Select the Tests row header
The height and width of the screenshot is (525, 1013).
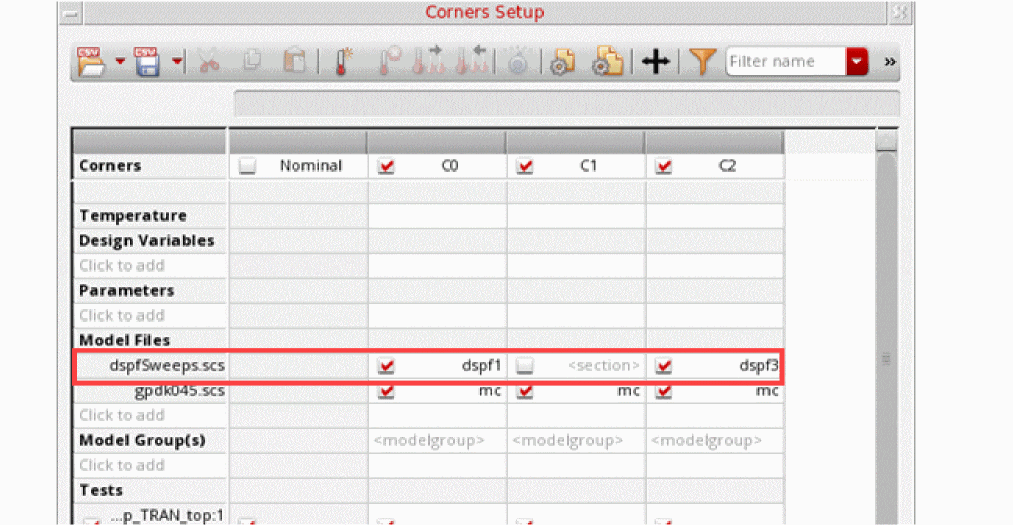(x=101, y=490)
